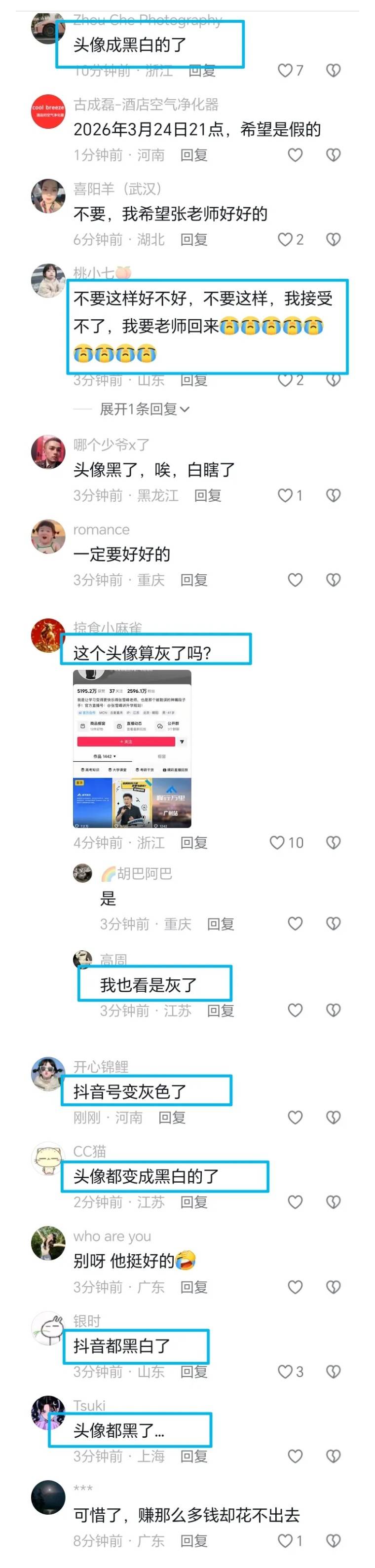Reply to 喜阳羊（武汉）'s comment
The width and height of the screenshot is (375, 1568).
[x=194, y=240]
